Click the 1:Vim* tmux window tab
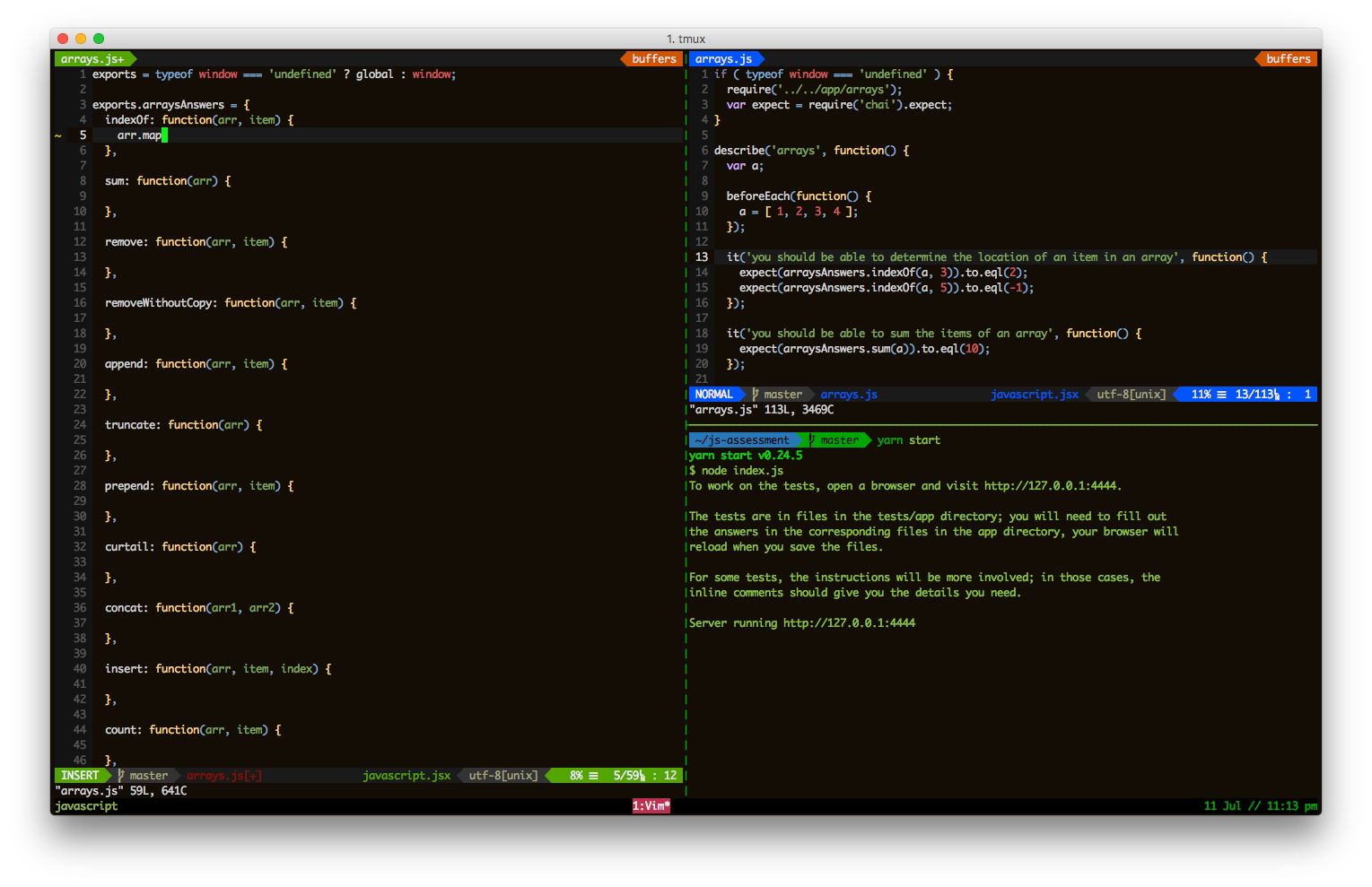The width and height of the screenshot is (1372, 887). coord(651,806)
